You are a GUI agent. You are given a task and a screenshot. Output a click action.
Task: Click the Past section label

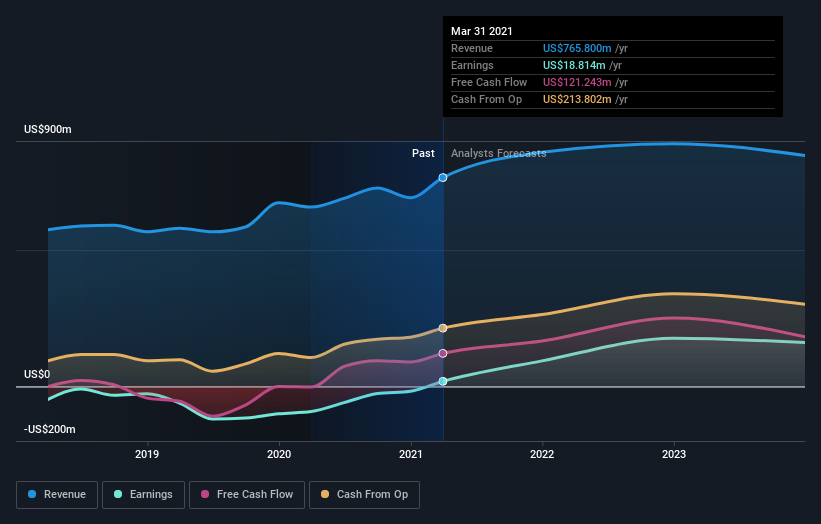pyautogui.click(x=423, y=153)
